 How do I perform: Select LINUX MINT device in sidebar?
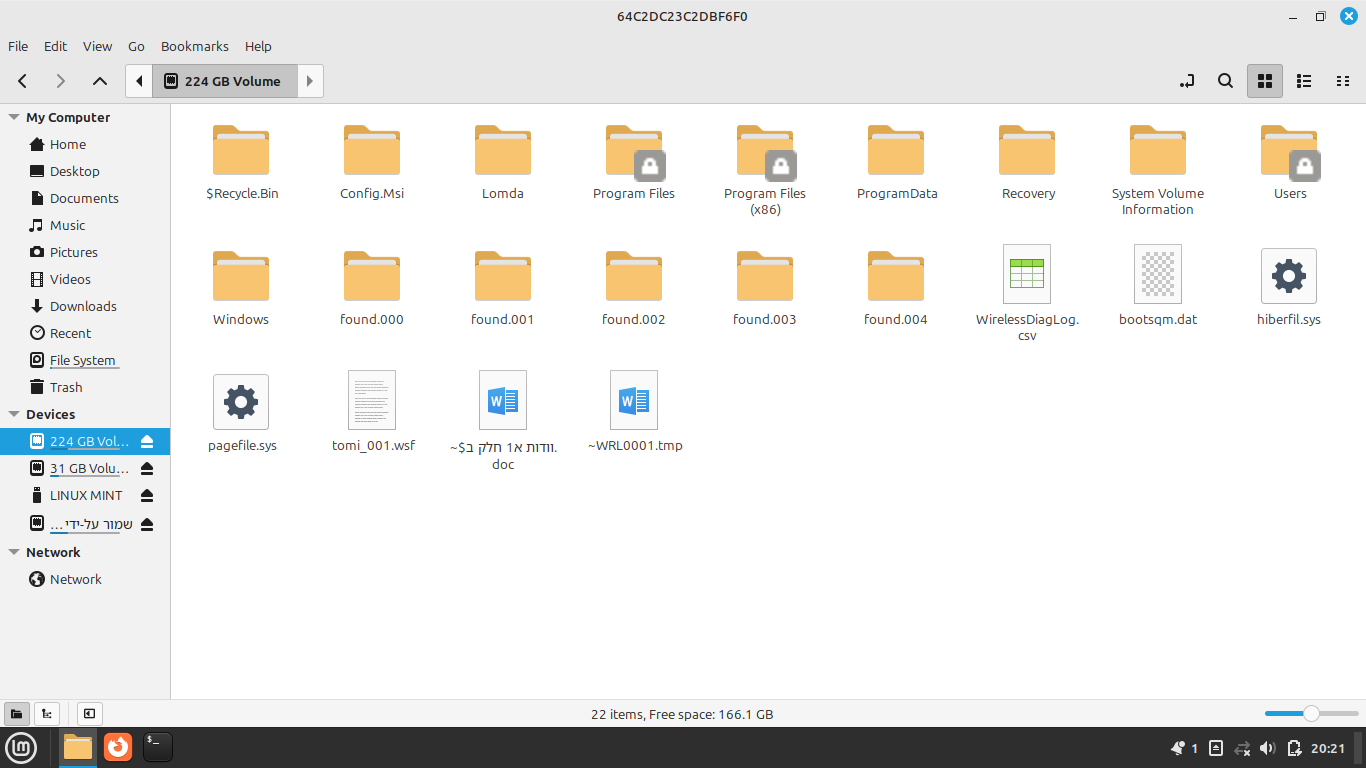pyautogui.click(x=85, y=495)
